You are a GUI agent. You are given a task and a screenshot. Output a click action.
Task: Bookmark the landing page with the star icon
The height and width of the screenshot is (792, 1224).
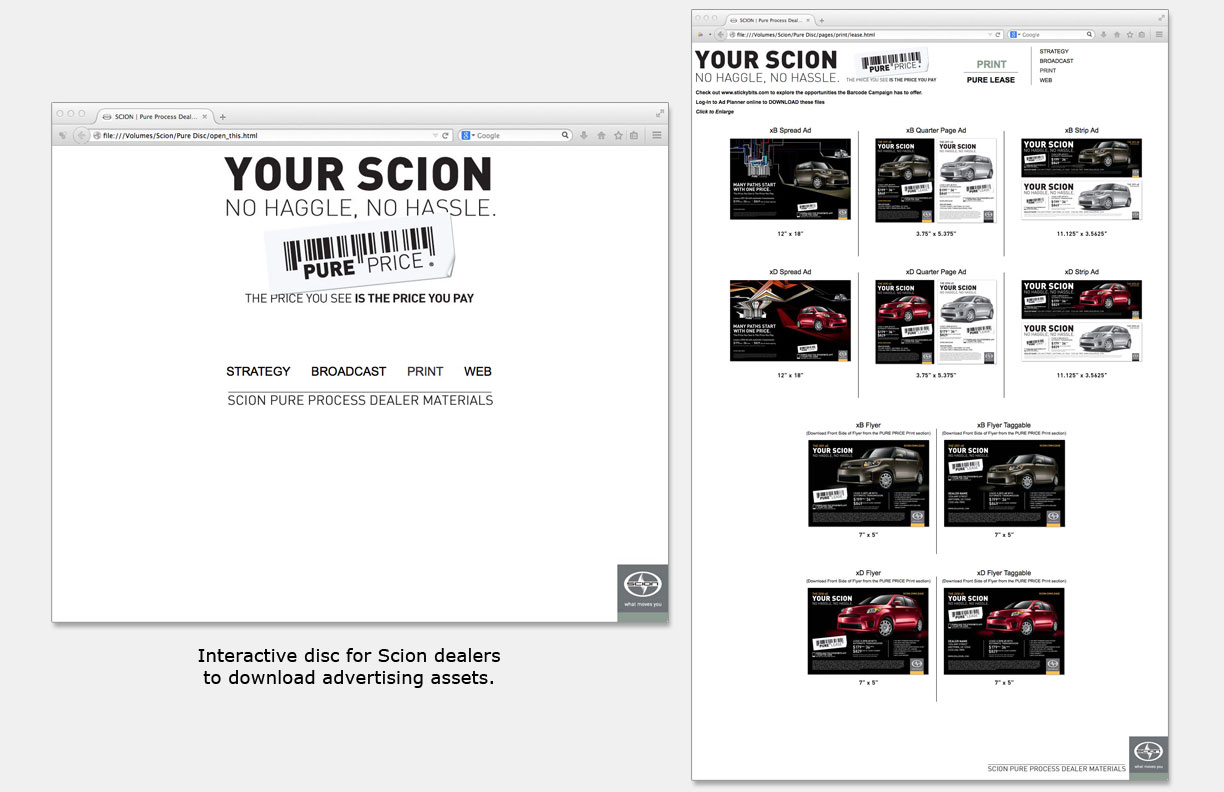coord(617,135)
